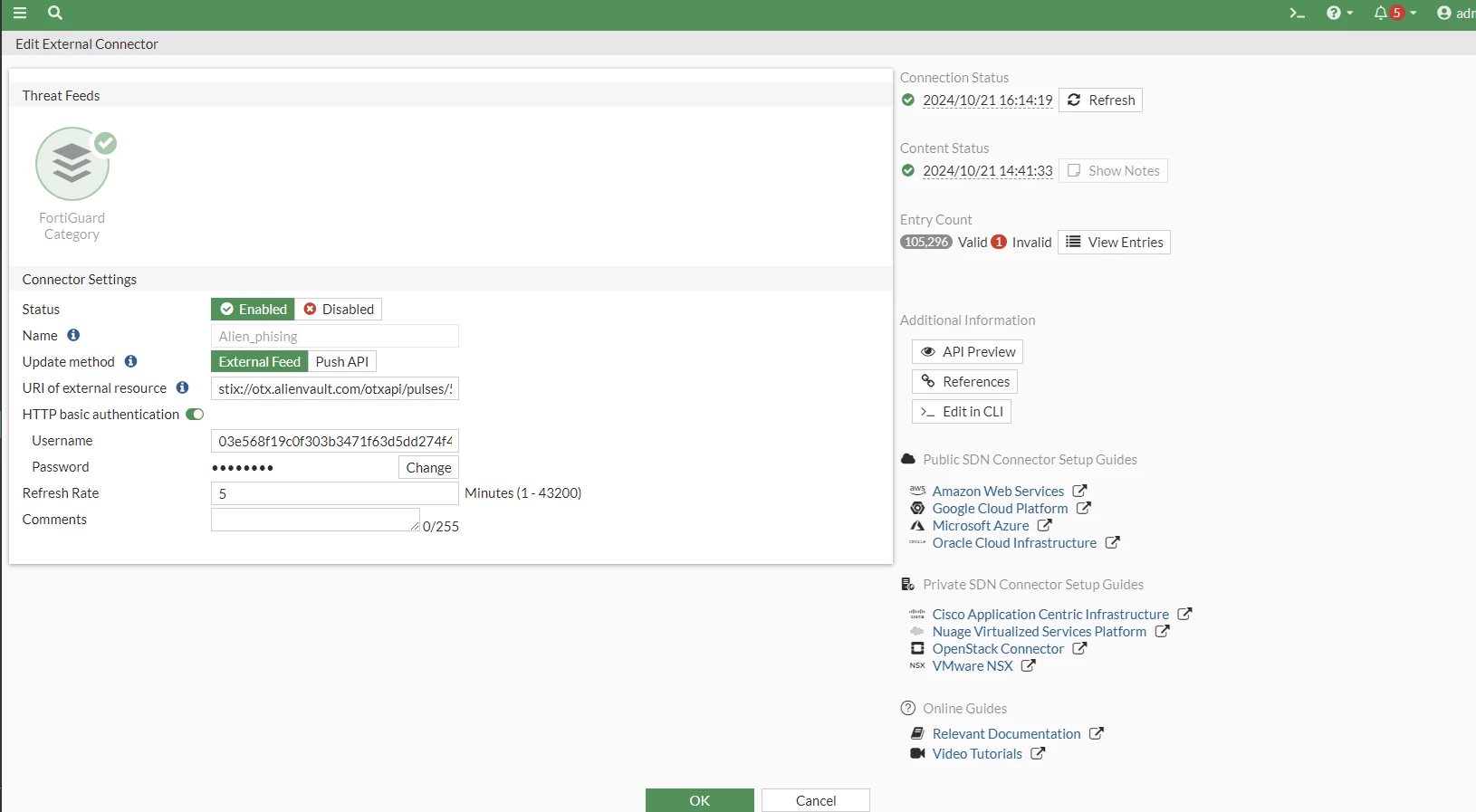Click external link icon beside Video Tutorials
The image size is (1476, 812).
point(1038,753)
